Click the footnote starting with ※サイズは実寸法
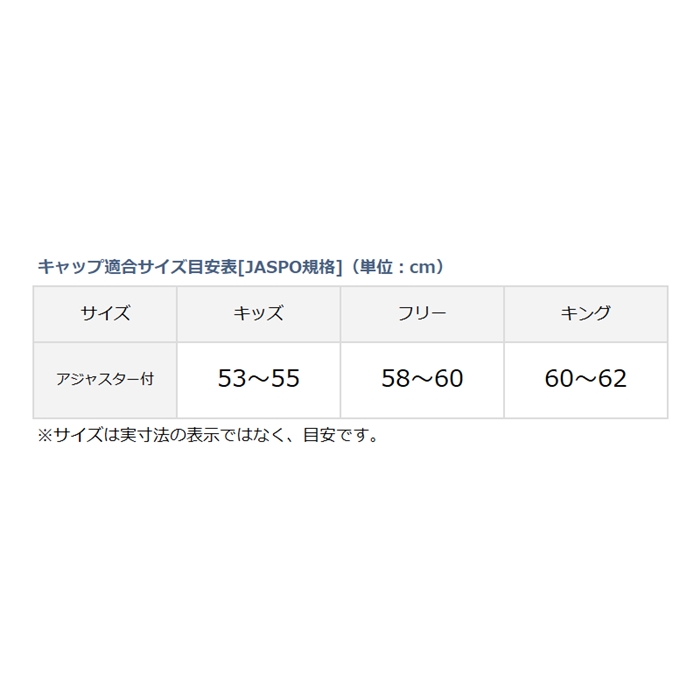 pyautogui.click(x=208, y=435)
